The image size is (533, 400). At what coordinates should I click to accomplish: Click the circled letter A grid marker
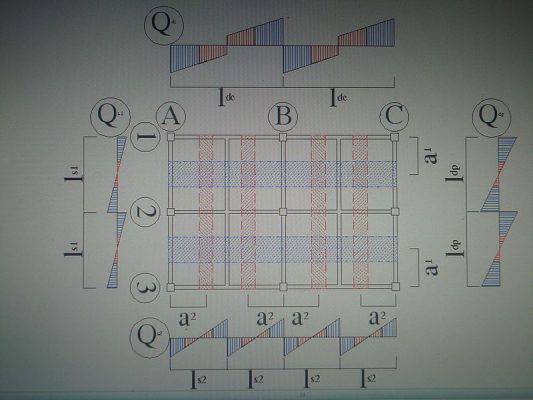[x=171, y=117]
